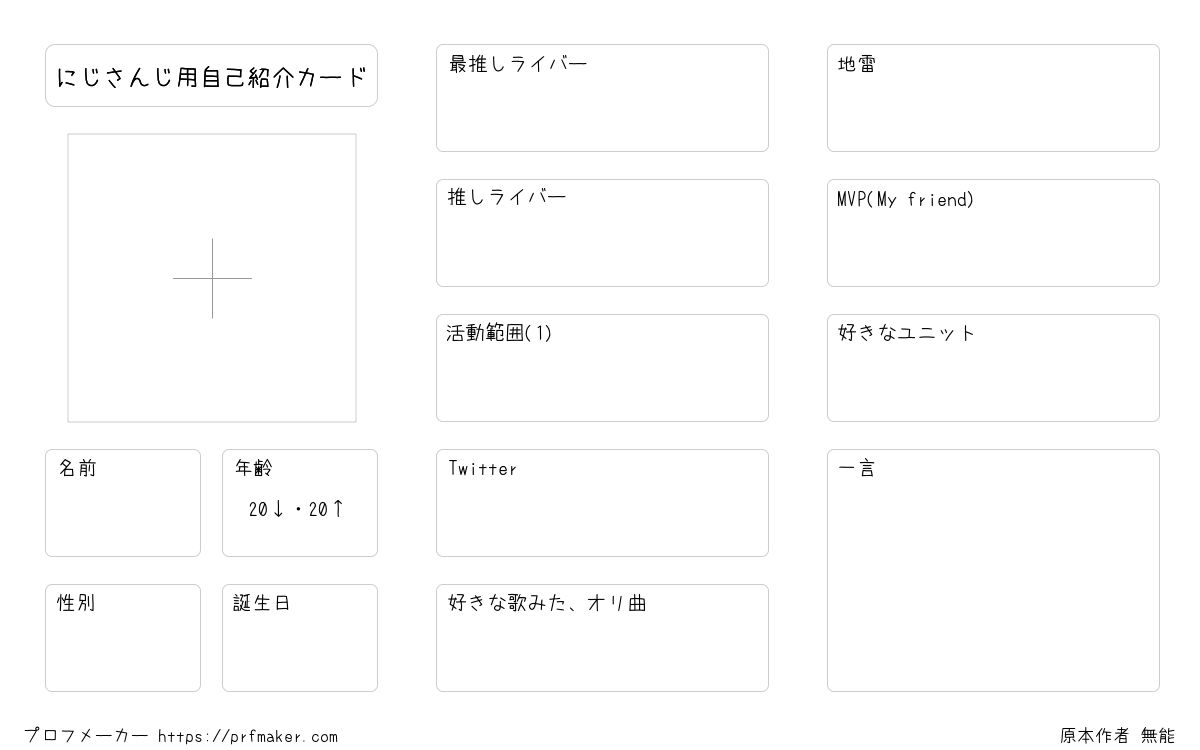The image size is (1200, 750).
Task: Select the 一言 comment box
Action: click(x=993, y=570)
